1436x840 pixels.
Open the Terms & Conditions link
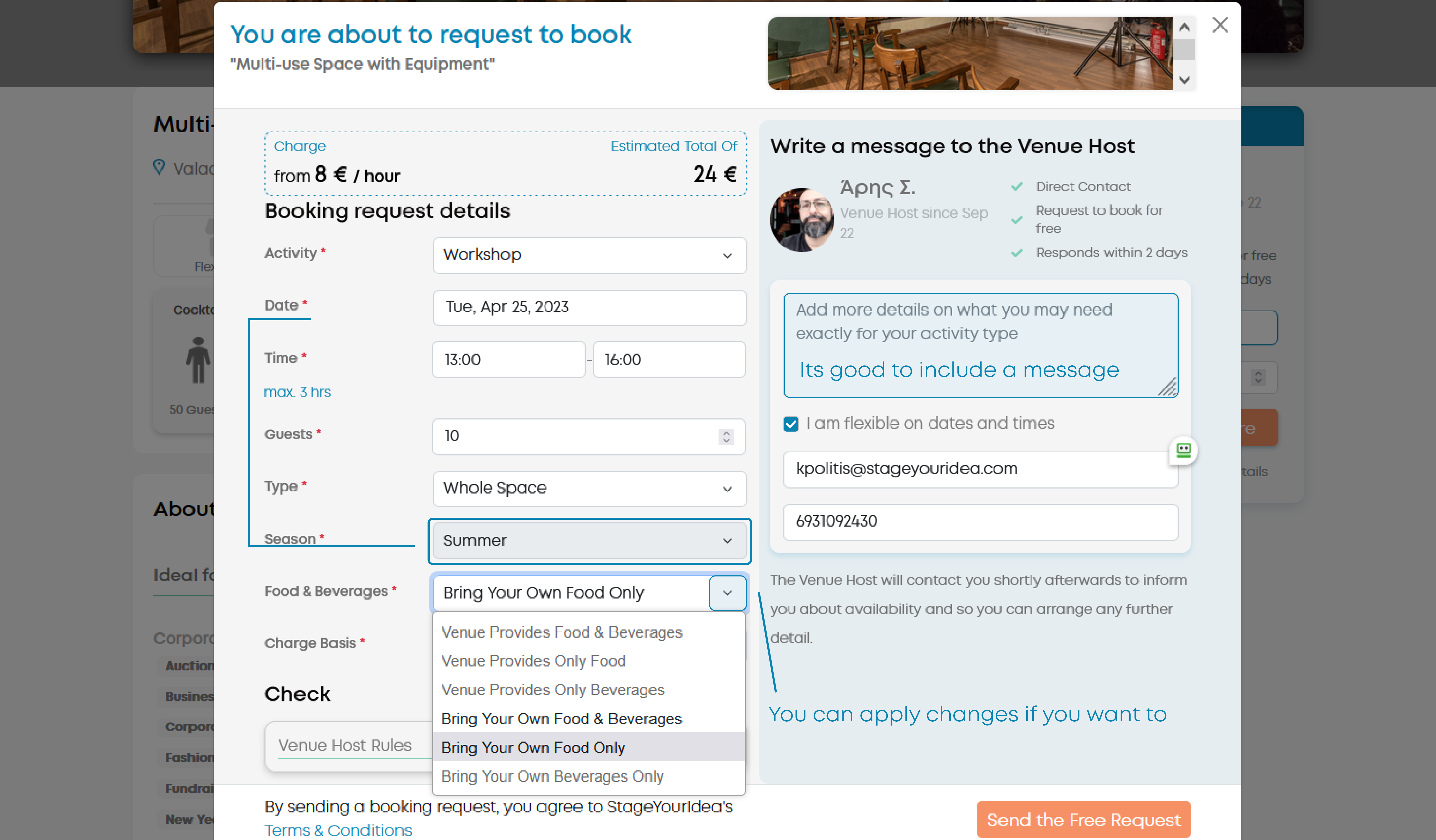[338, 830]
